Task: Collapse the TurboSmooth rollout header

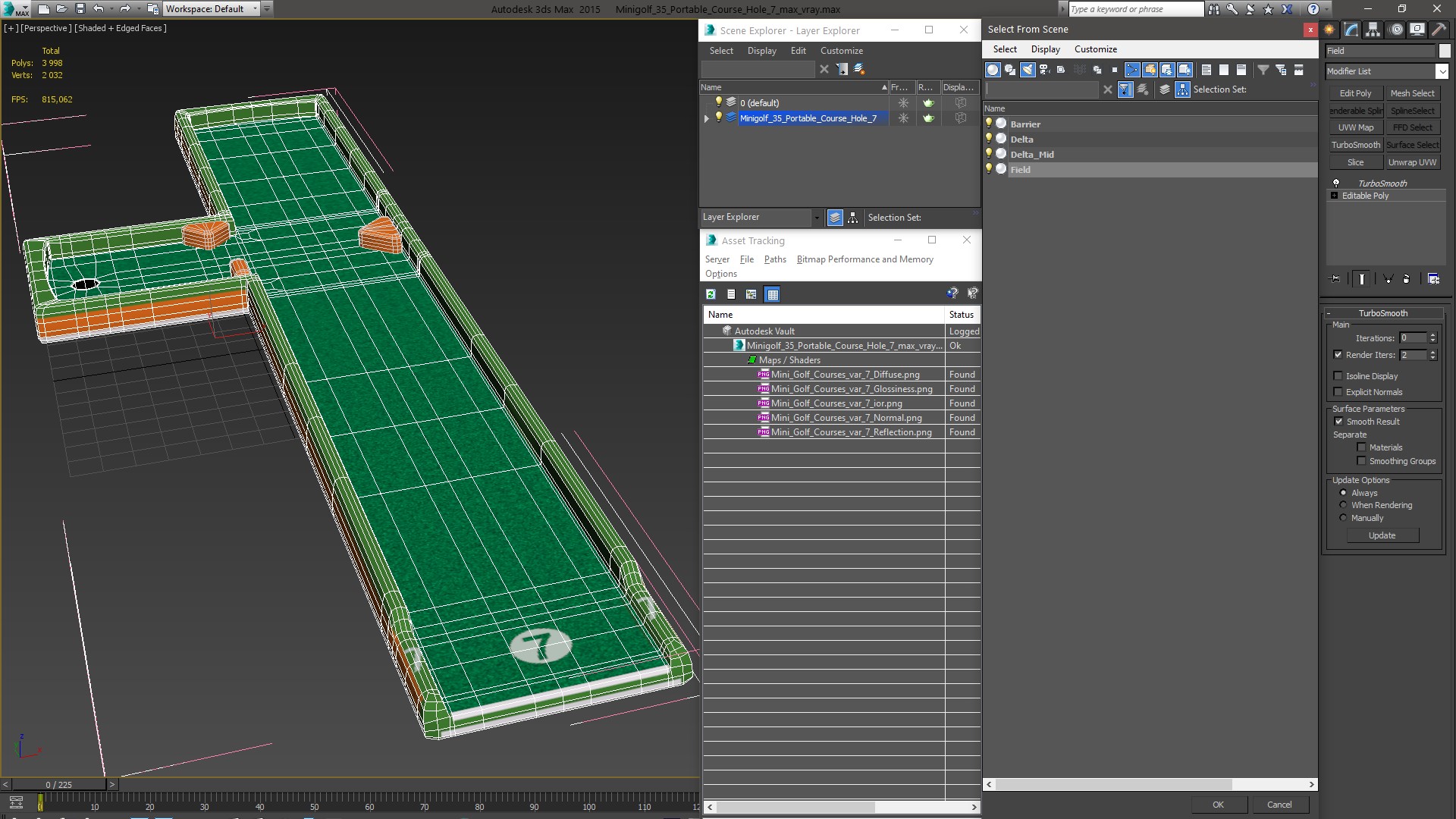Action: [x=1382, y=313]
